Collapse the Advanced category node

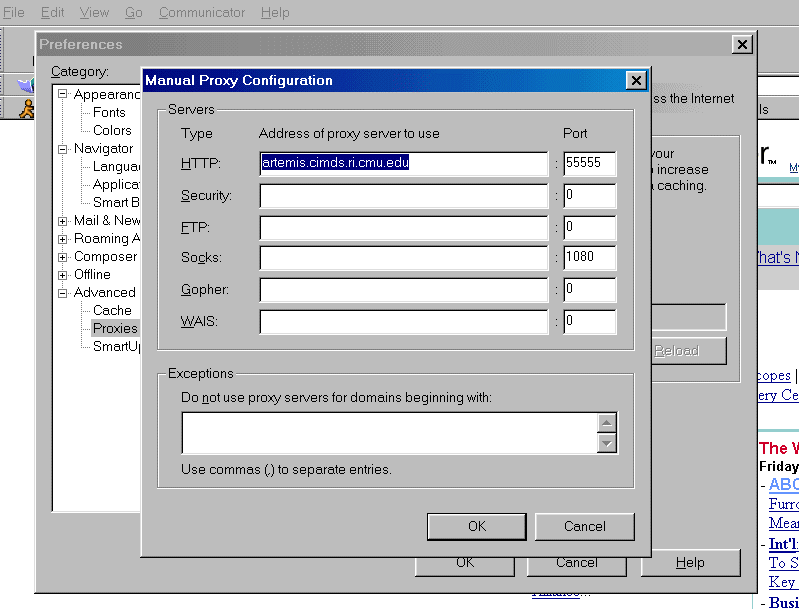pos(63,293)
